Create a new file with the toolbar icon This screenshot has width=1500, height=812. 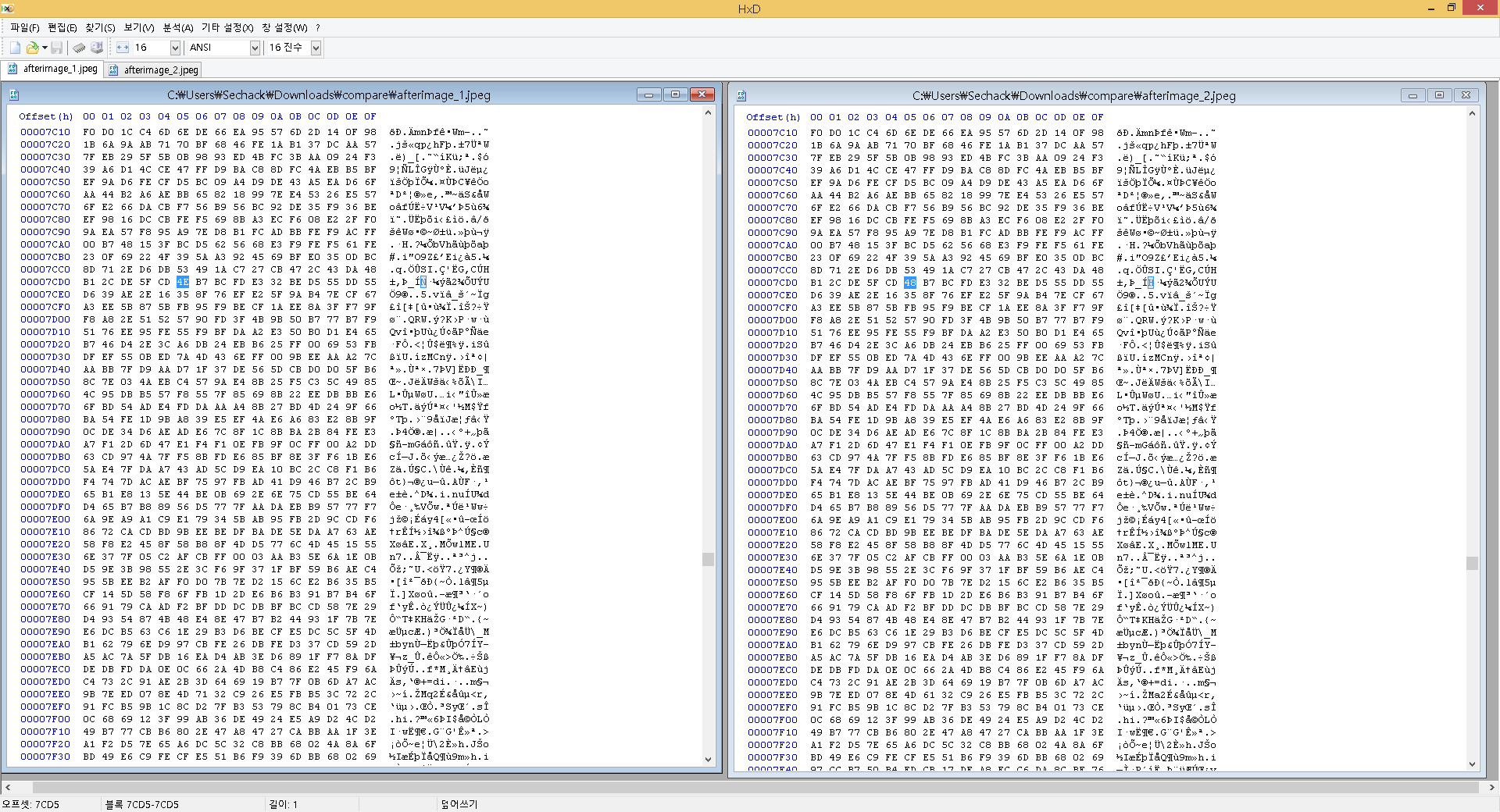coord(15,48)
